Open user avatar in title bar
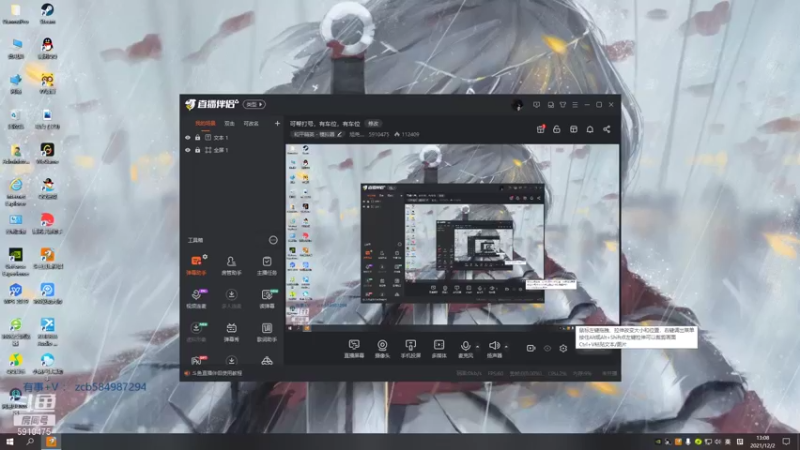Image resolution: width=800 pixels, height=450 pixels. (x=517, y=105)
